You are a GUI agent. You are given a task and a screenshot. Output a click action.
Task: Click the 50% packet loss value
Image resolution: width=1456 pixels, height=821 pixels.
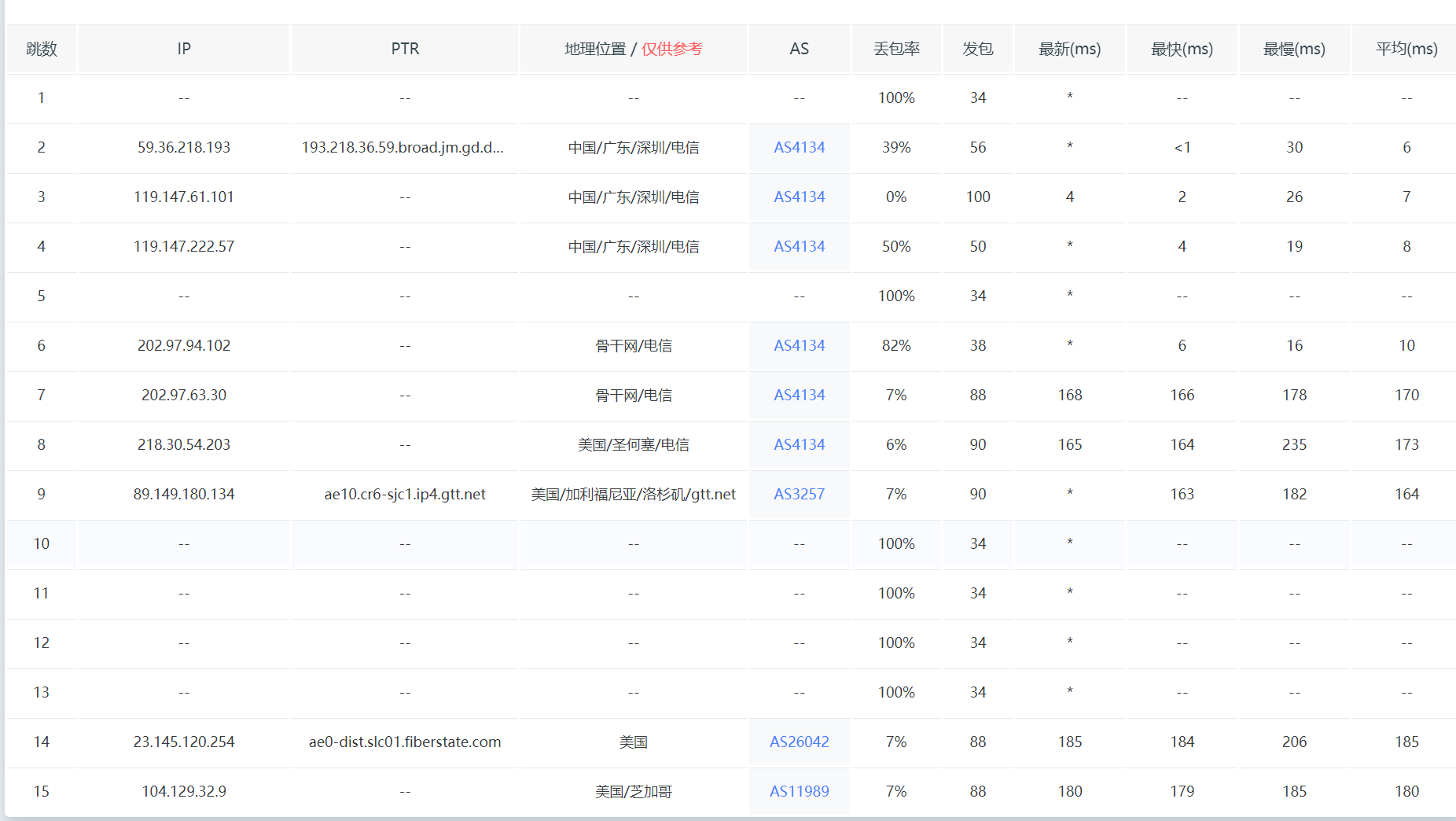(x=896, y=246)
